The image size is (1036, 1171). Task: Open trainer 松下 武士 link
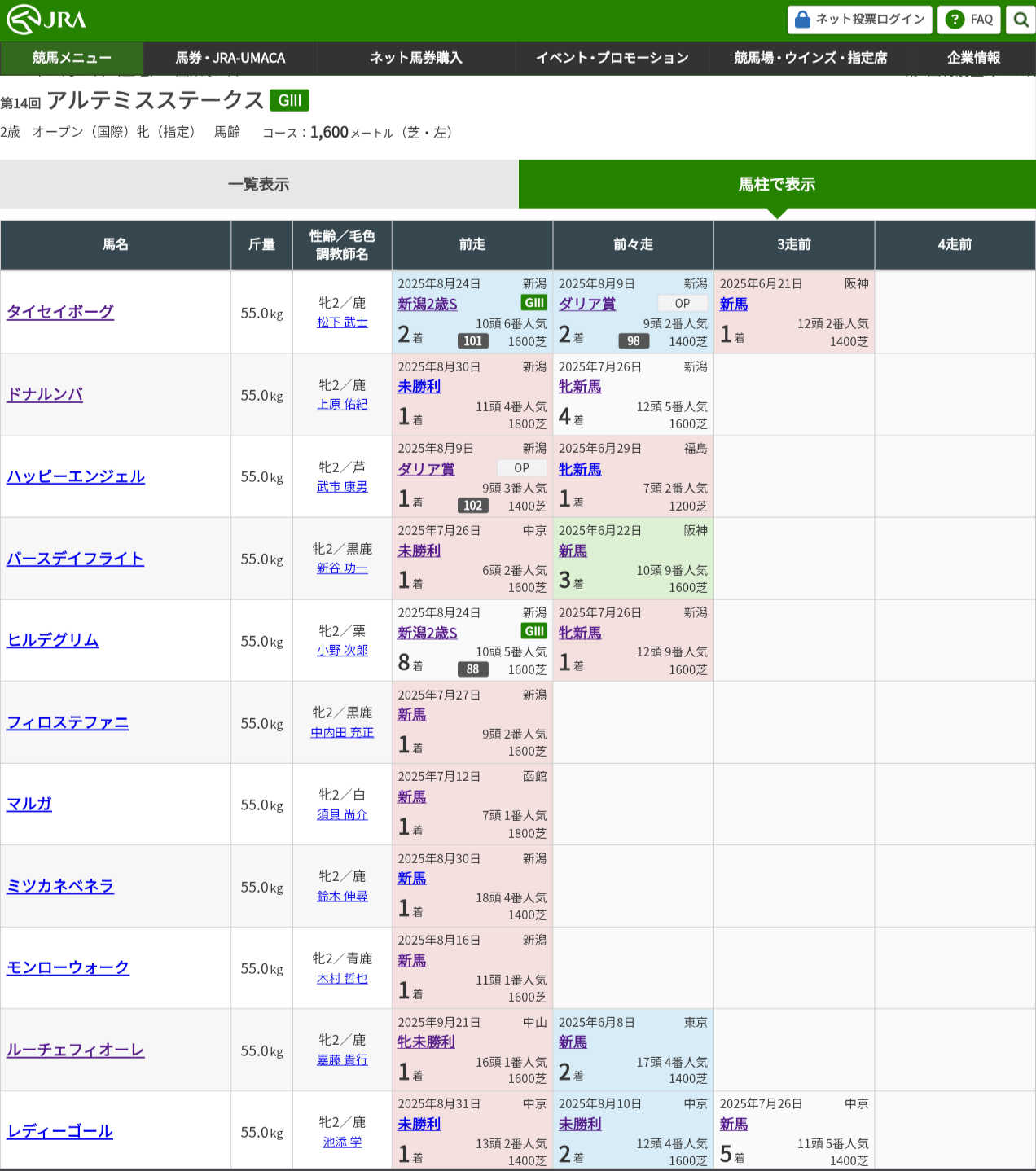[x=342, y=322]
